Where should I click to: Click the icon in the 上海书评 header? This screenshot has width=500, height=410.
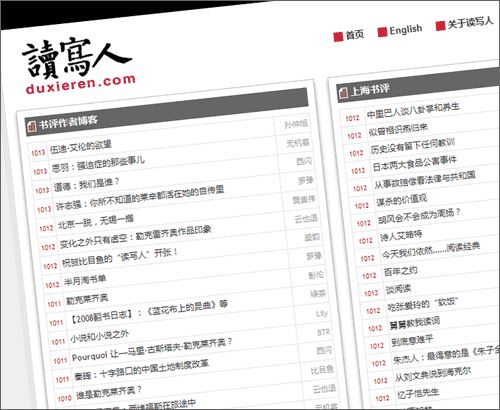pos(343,93)
